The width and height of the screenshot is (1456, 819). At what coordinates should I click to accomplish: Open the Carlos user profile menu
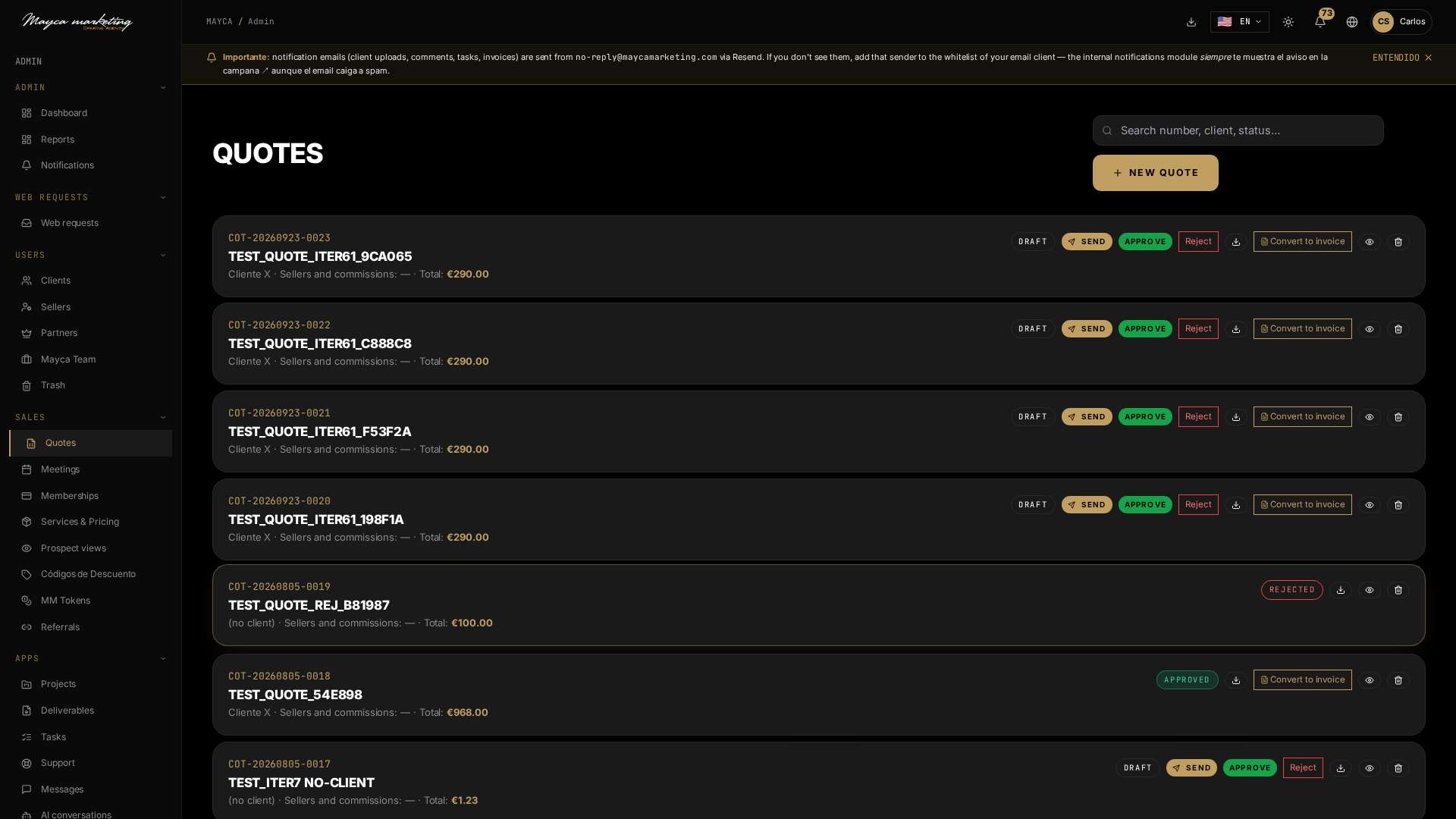click(x=1401, y=22)
